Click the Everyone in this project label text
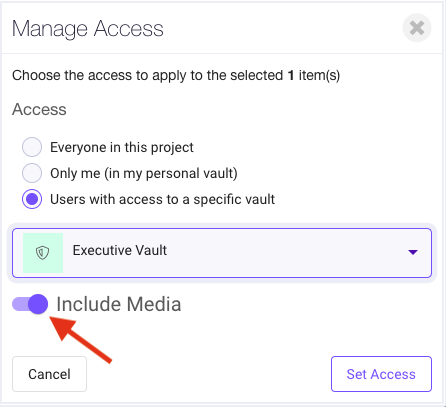The width and height of the screenshot is (446, 407). [122, 147]
